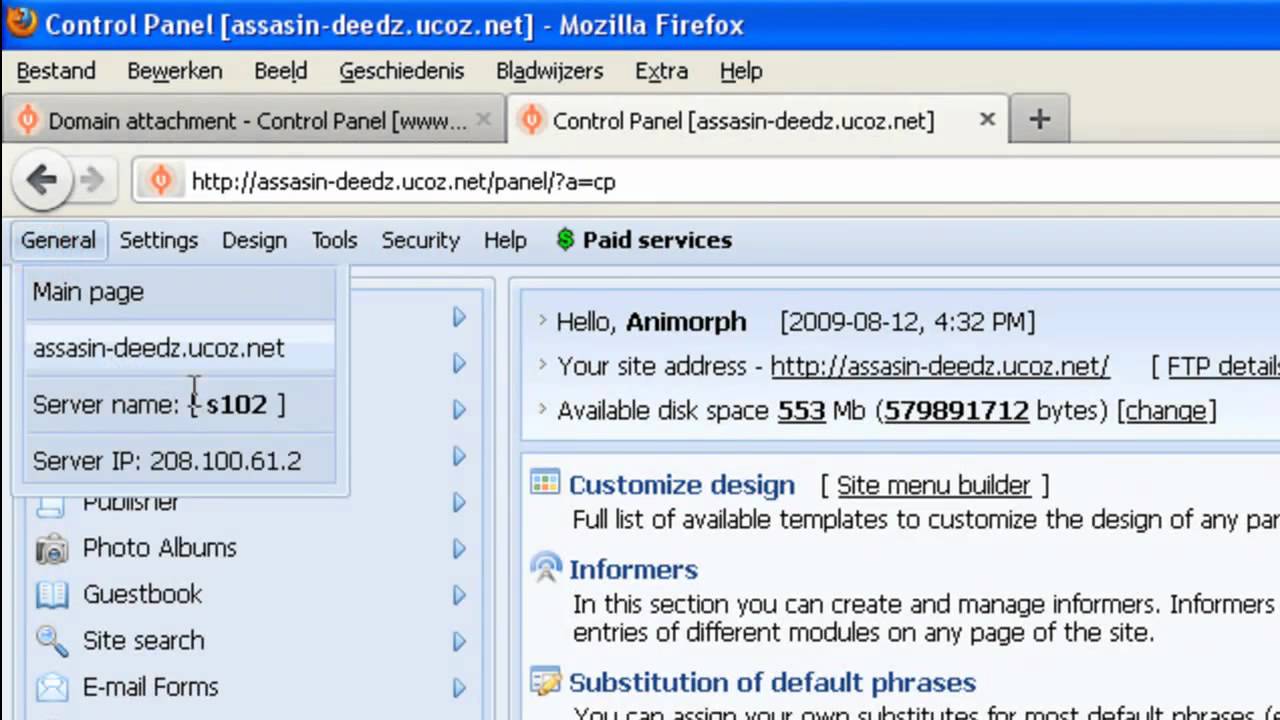1280x720 pixels.
Task: Click the Publisher module icon
Action: [x=51, y=504]
